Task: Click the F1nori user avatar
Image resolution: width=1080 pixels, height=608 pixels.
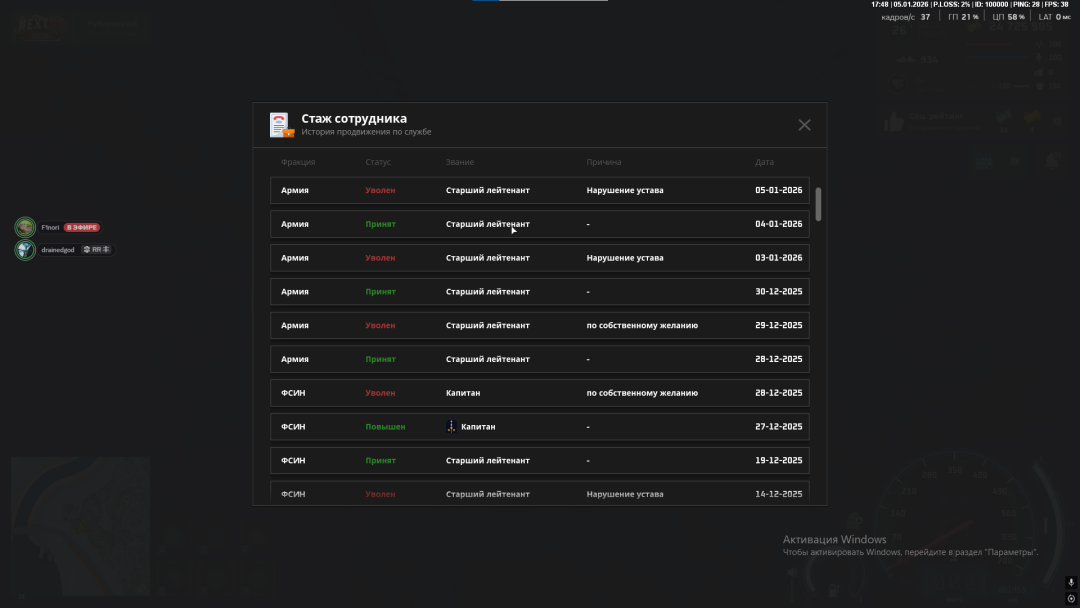Action: (25, 227)
